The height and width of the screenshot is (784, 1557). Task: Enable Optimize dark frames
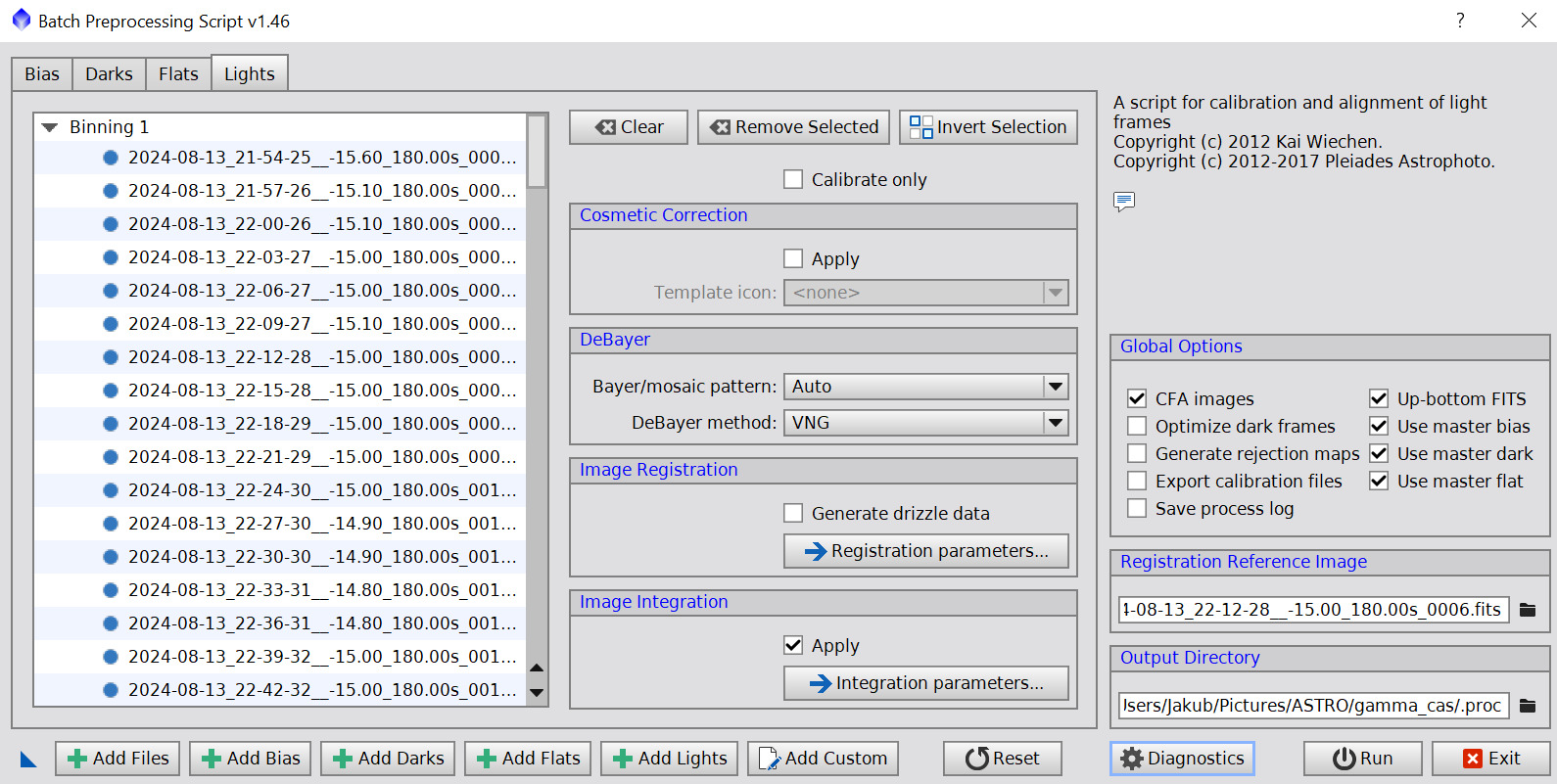pyautogui.click(x=1137, y=426)
